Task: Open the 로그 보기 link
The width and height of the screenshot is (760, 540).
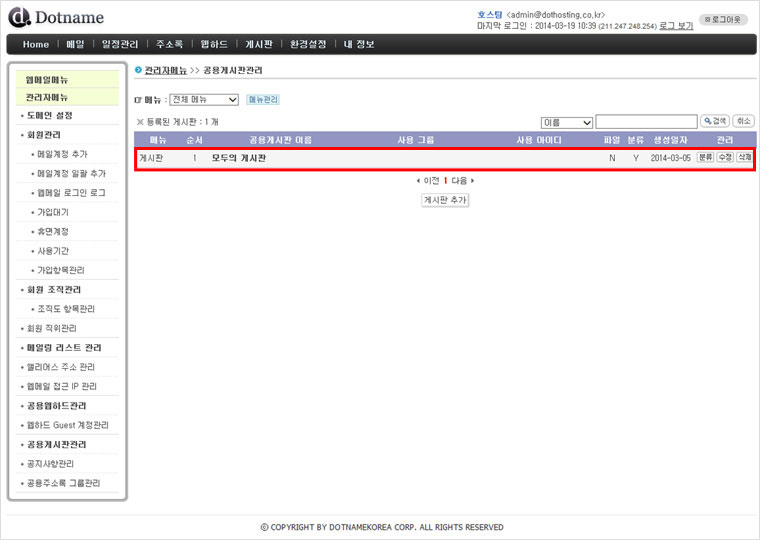Action: click(x=676, y=25)
